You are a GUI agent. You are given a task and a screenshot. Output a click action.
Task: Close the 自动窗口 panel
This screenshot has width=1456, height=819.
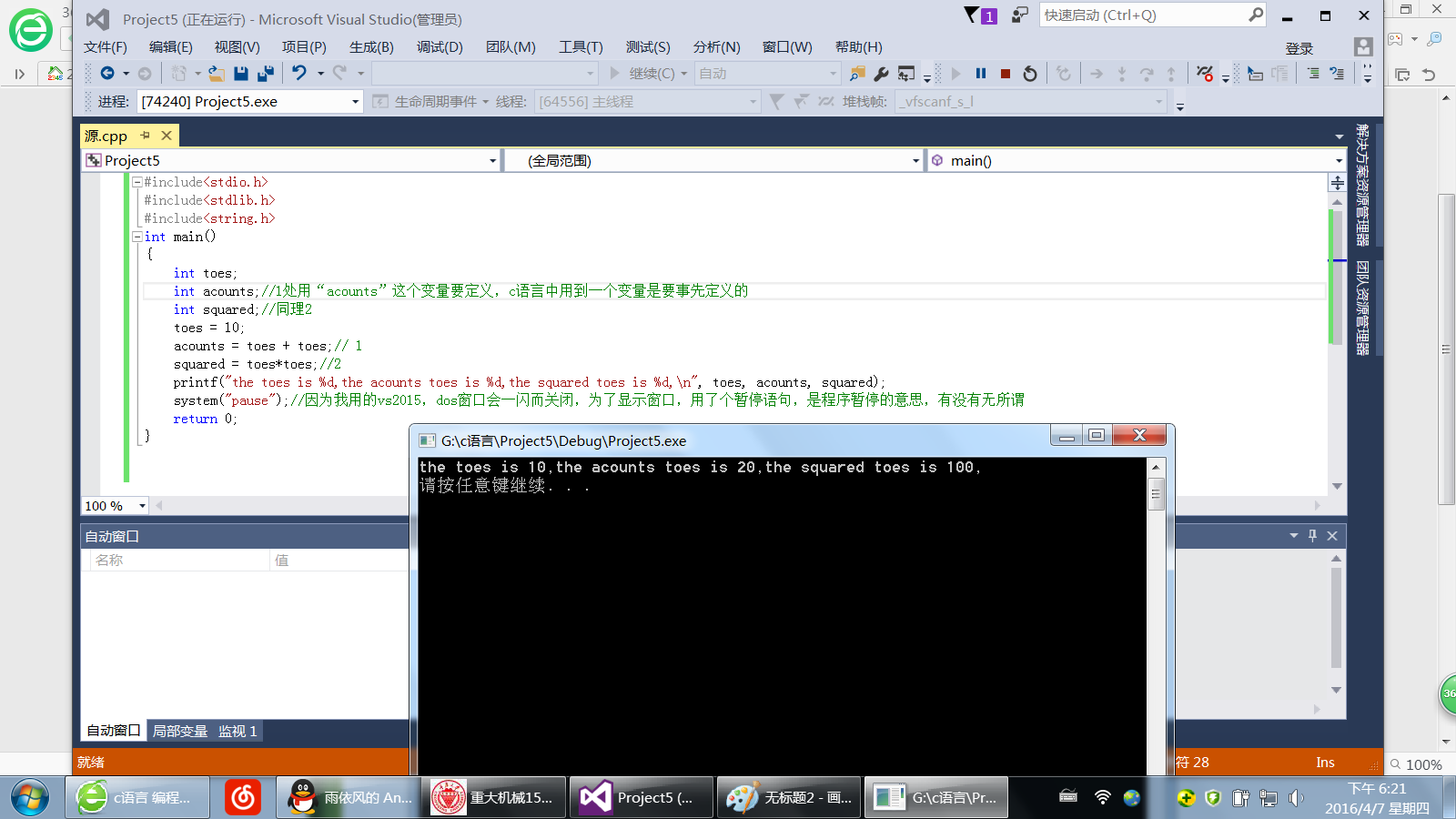(1332, 536)
